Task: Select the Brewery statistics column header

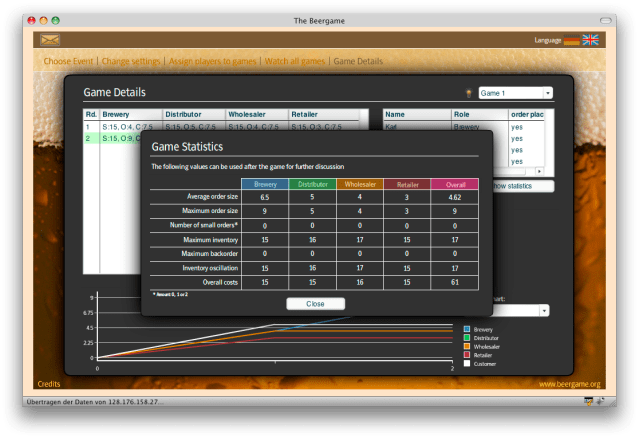Action: pyautogui.click(x=265, y=184)
